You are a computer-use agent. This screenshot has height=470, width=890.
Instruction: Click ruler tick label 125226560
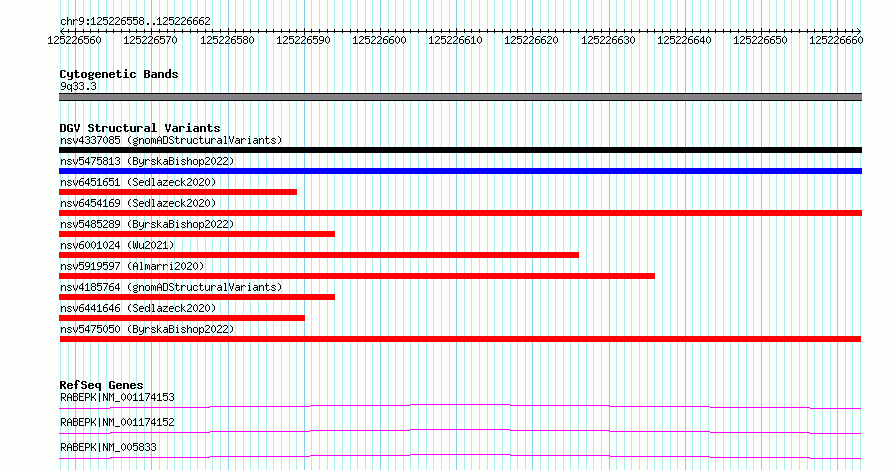click(x=74, y=40)
